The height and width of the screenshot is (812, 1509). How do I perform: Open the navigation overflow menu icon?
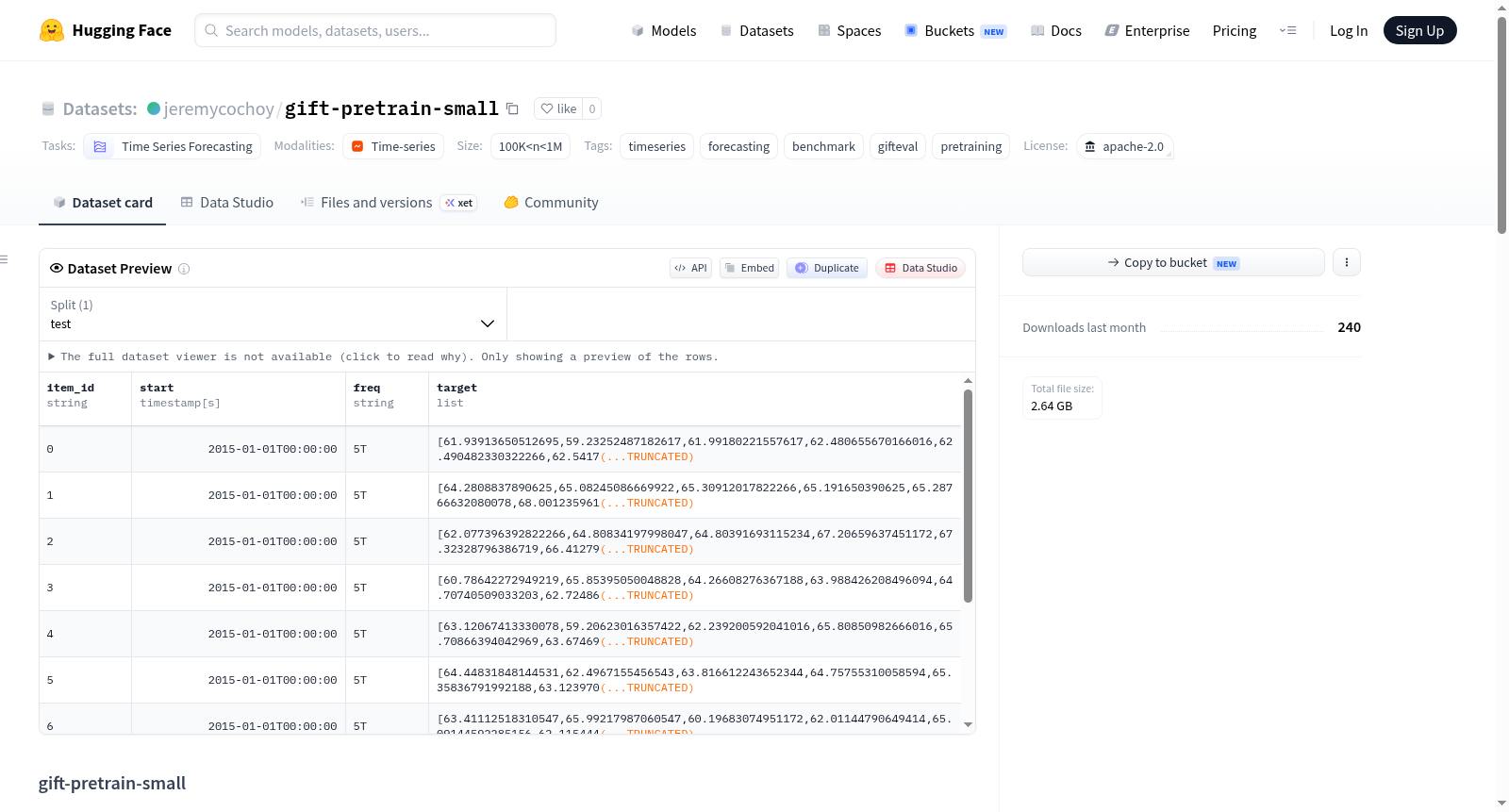(1287, 30)
